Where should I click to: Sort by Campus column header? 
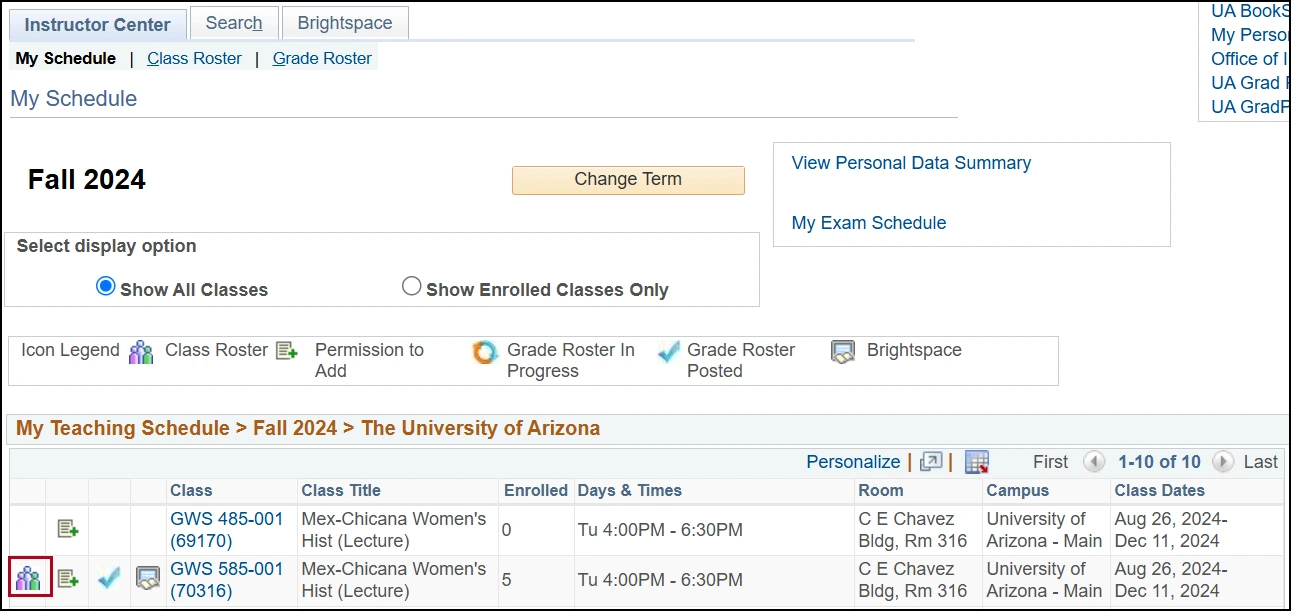point(1018,491)
